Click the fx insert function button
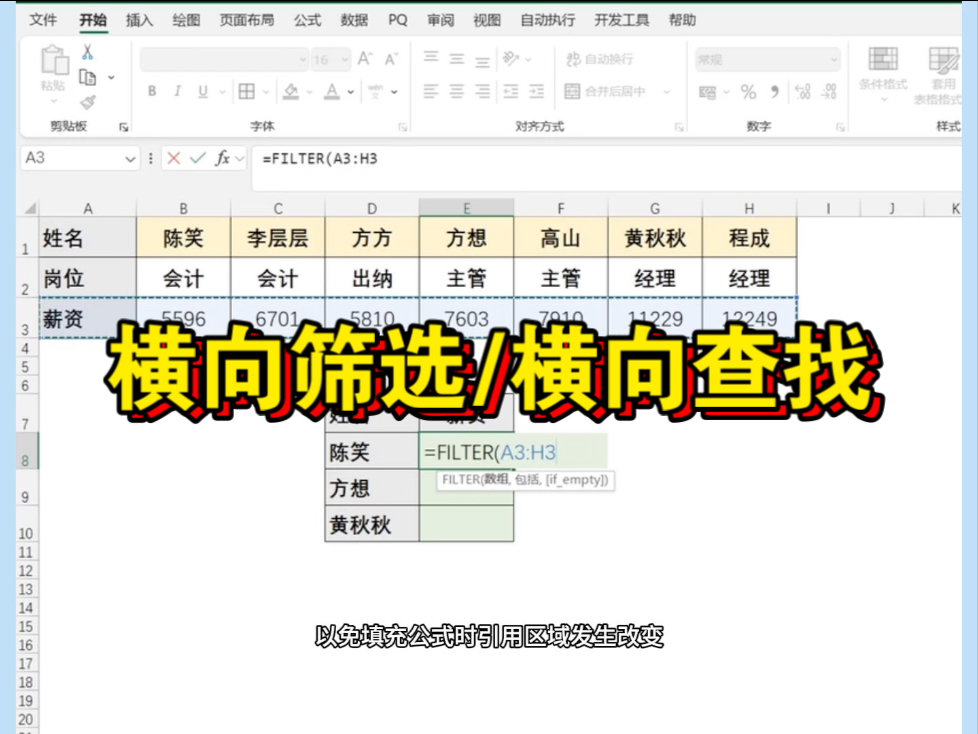Screen dimensions: 978x734 click(222, 157)
